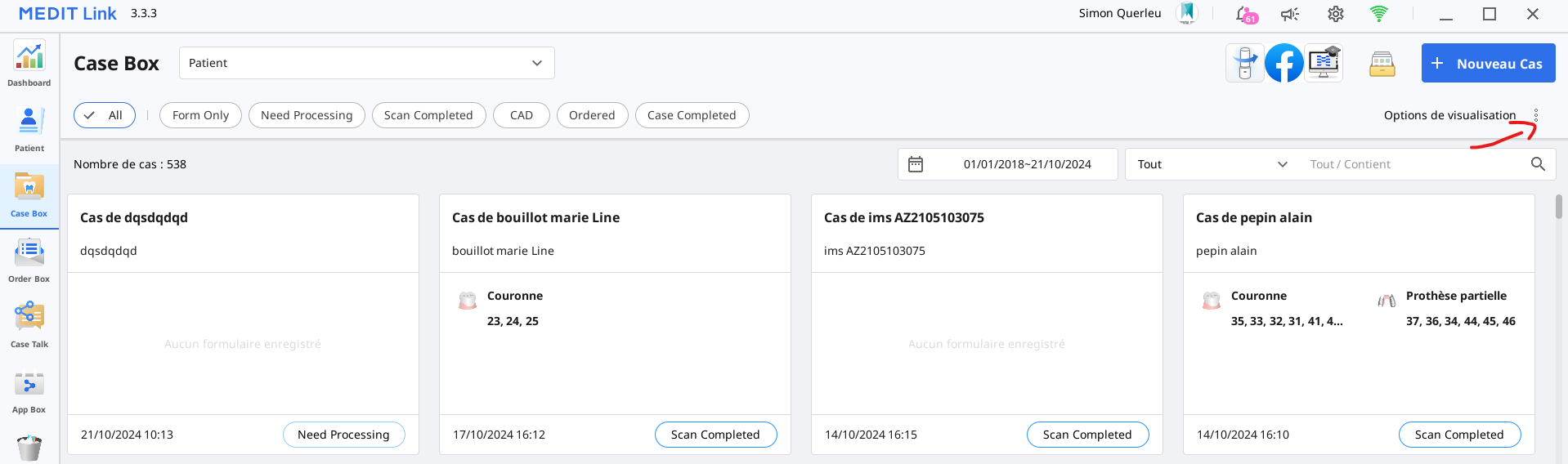Open the Facebook icon
This screenshot has width=1568, height=464.
pyautogui.click(x=1284, y=63)
